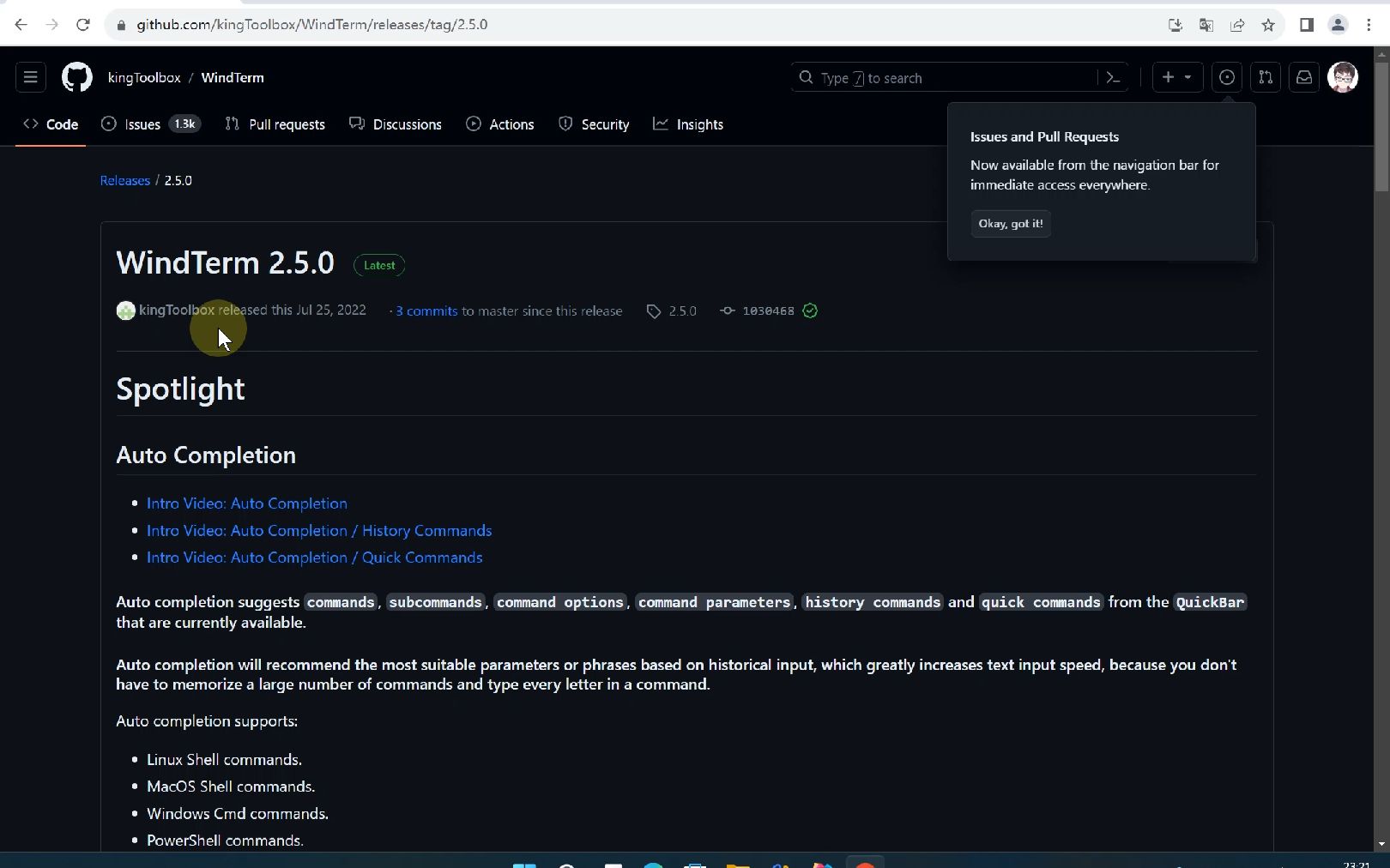The image size is (1390, 868).
Task: Go to GitHub homepage via Octocat logo
Action: 77,77
